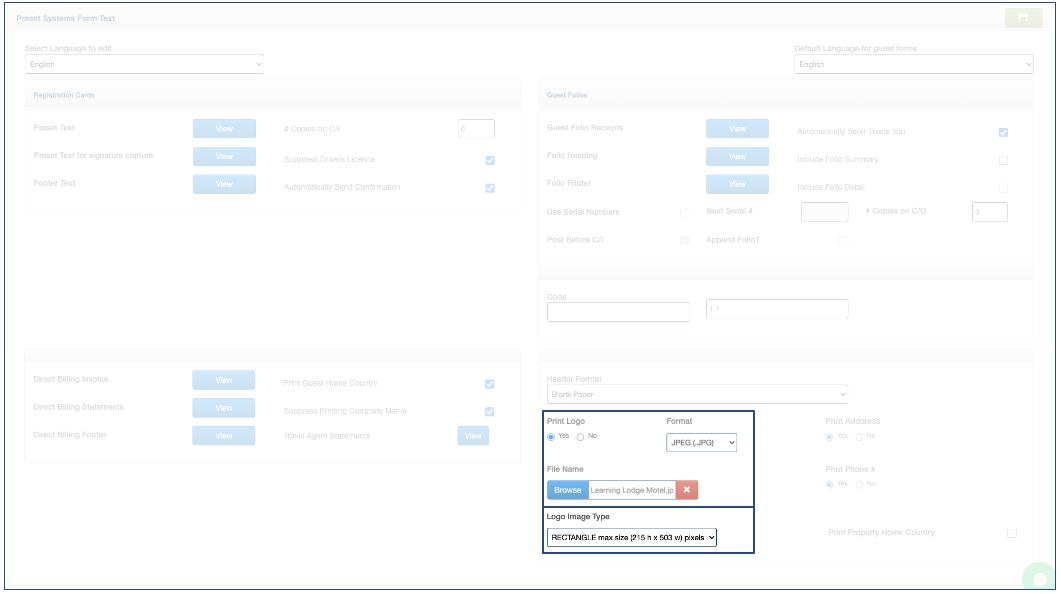View Travel Agent Statements
The width and height of the screenshot is (1061, 594).
tap(473, 436)
